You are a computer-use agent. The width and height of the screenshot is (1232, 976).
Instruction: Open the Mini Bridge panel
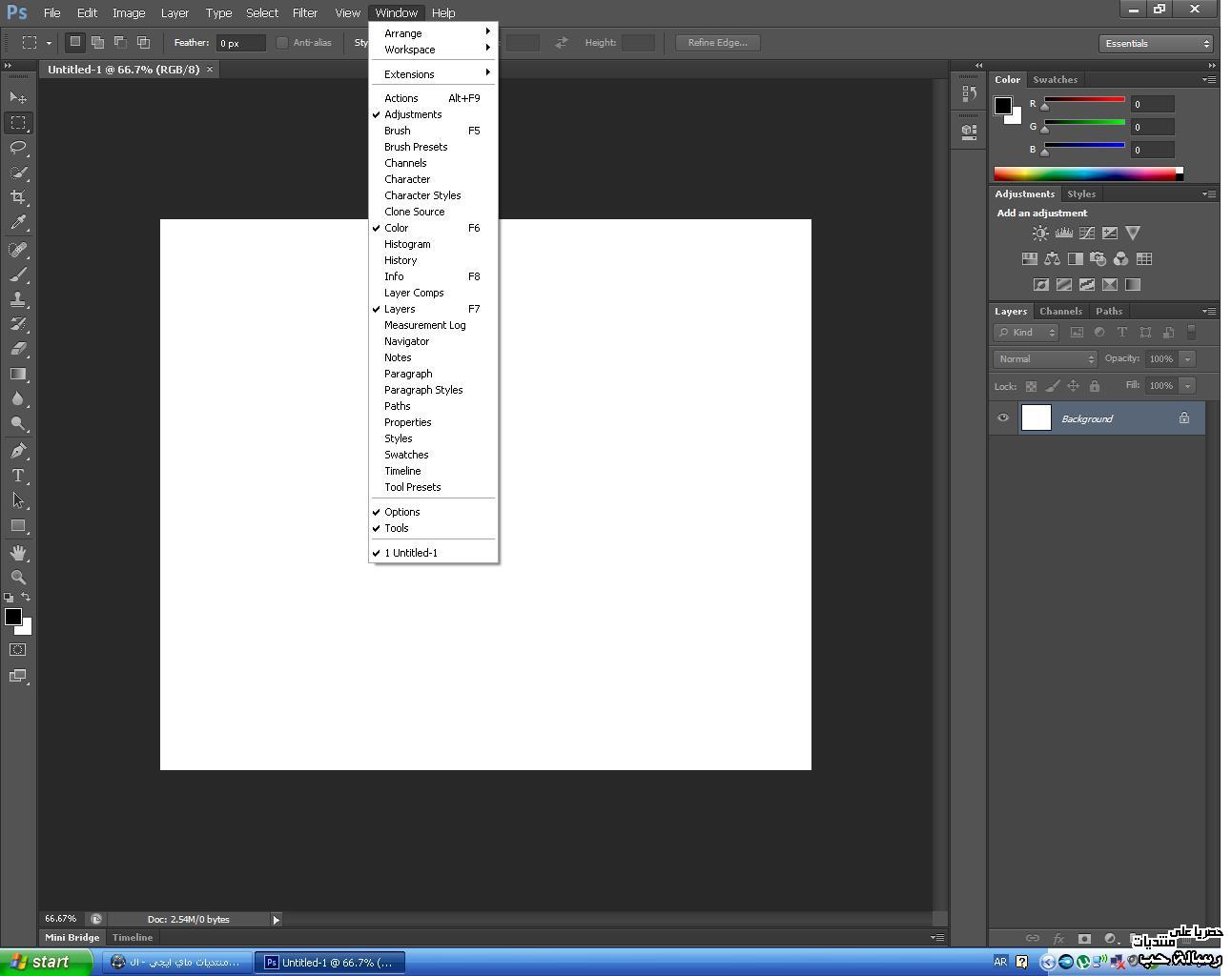click(72, 938)
